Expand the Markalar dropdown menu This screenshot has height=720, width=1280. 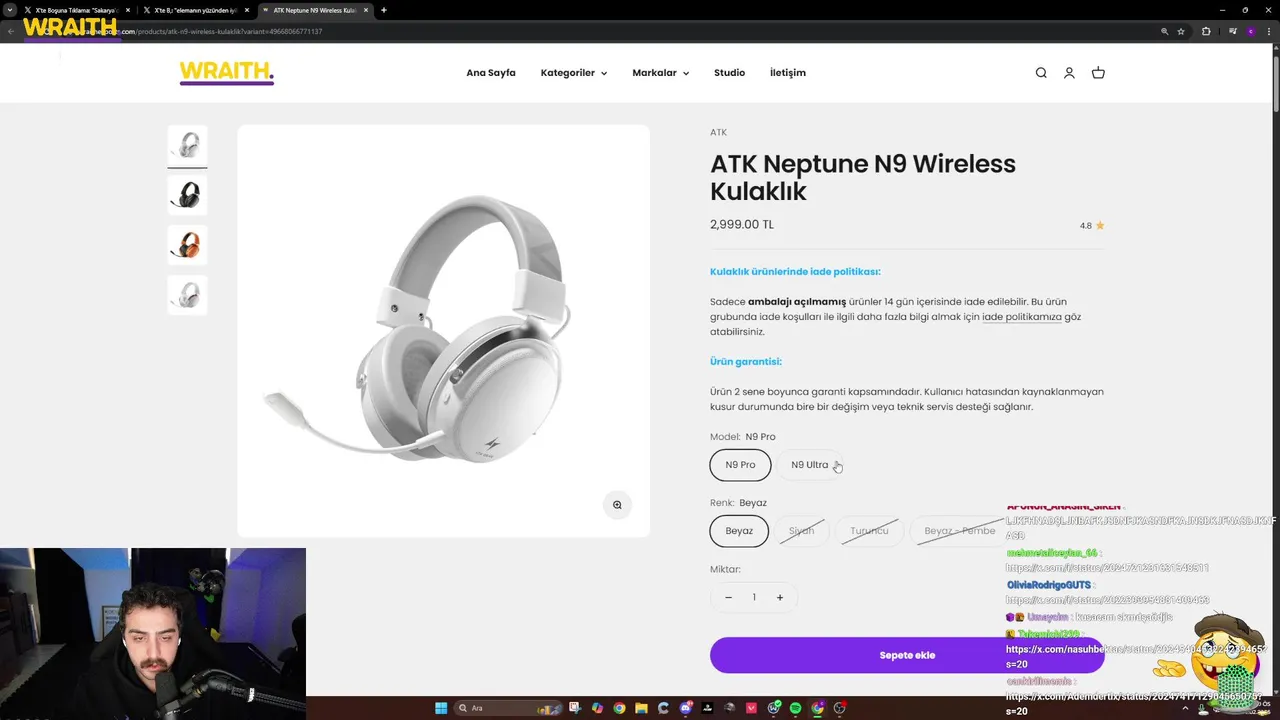pyautogui.click(x=660, y=73)
